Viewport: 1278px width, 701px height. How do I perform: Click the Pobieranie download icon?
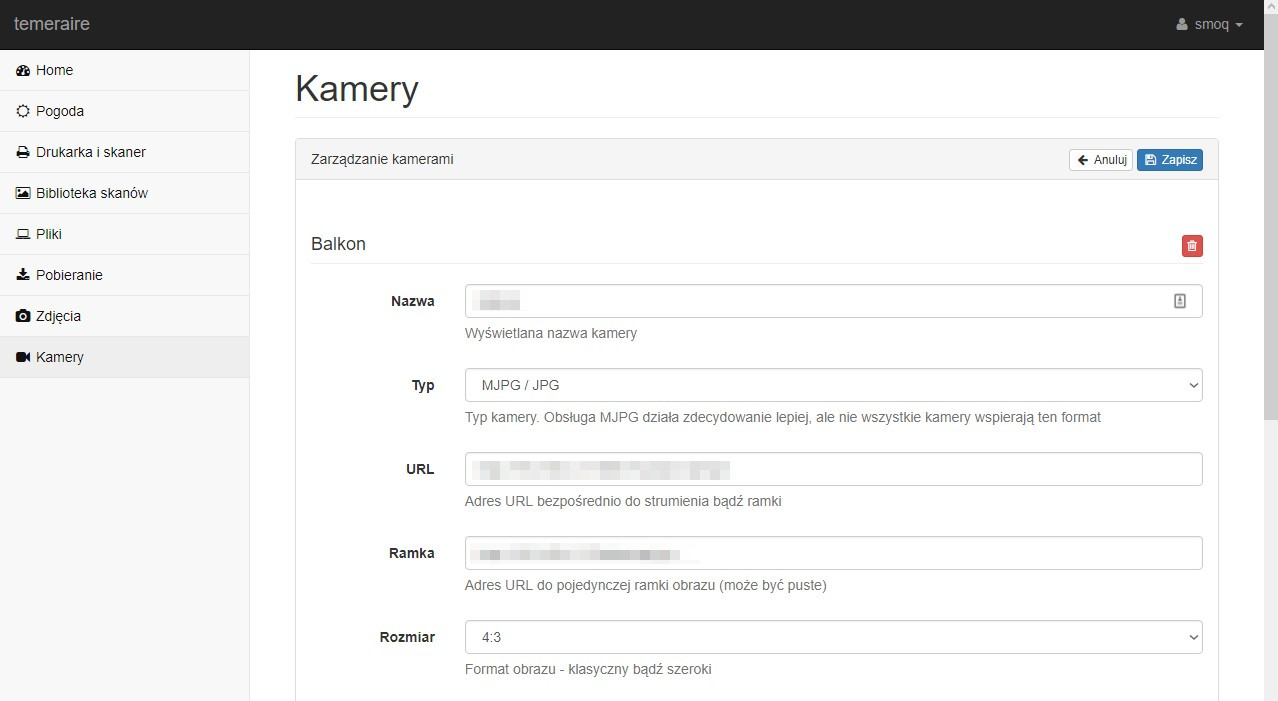[x=23, y=275]
